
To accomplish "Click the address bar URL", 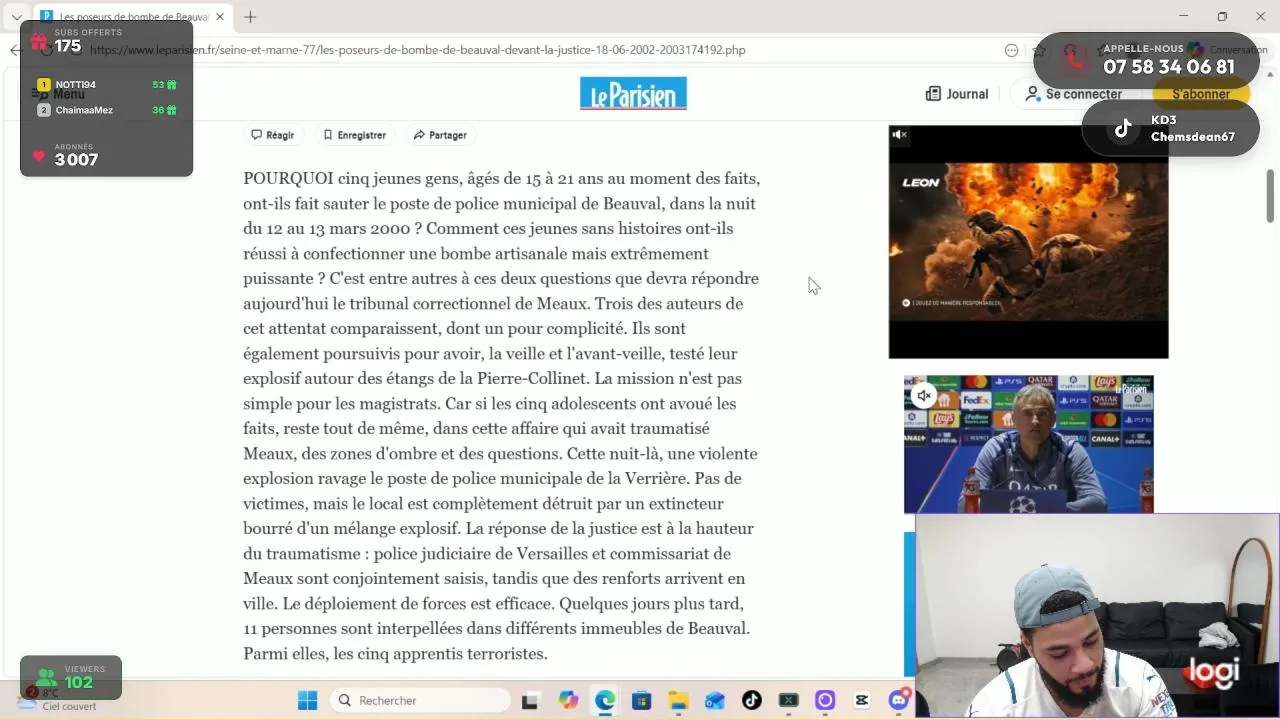I will pos(417,50).
